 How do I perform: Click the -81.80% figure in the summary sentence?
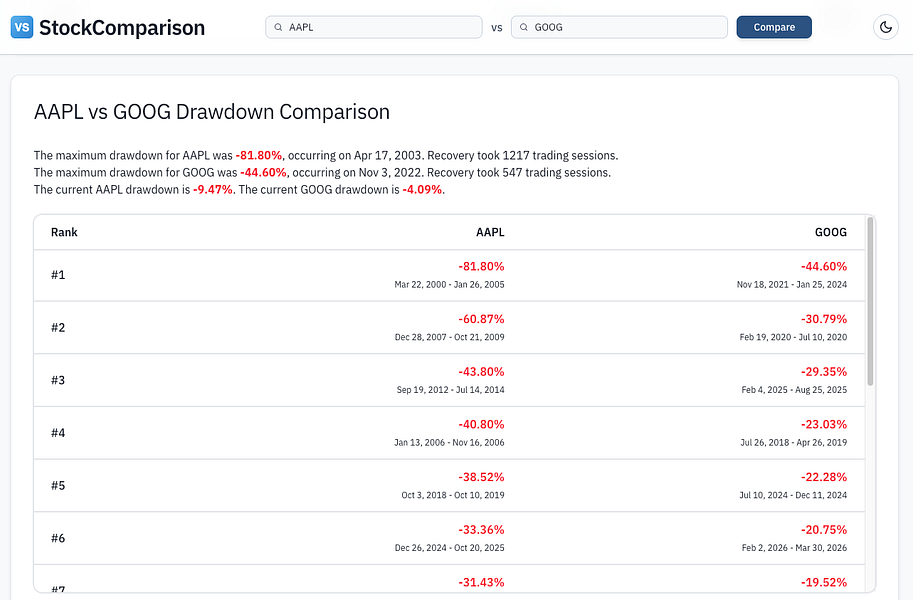coord(259,156)
